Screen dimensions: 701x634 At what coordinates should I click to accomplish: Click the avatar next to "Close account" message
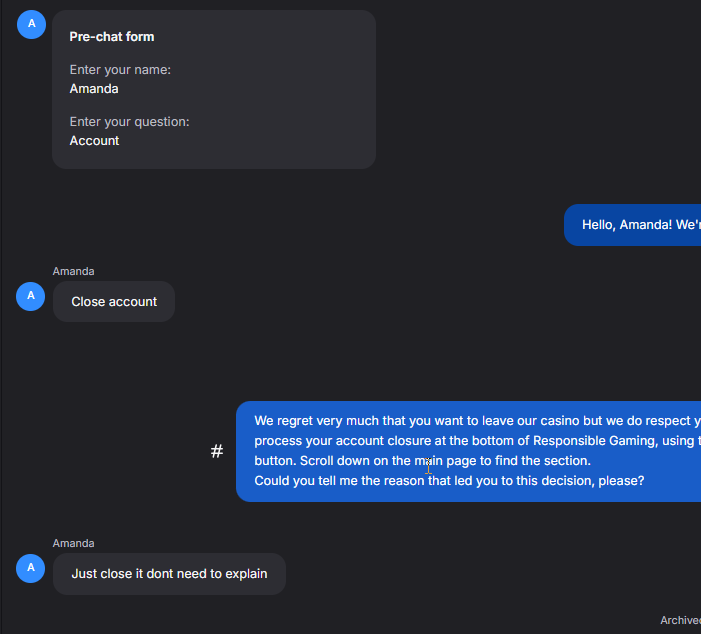tap(31, 296)
